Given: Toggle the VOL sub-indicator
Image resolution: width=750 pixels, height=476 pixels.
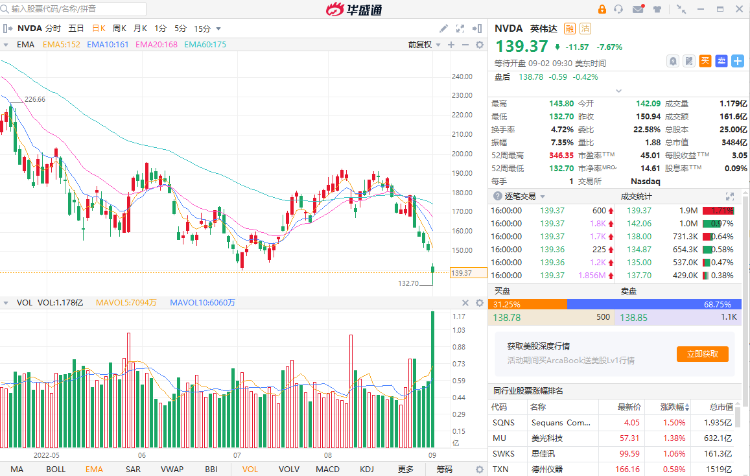Looking at the screenshot, I should click(250, 469).
